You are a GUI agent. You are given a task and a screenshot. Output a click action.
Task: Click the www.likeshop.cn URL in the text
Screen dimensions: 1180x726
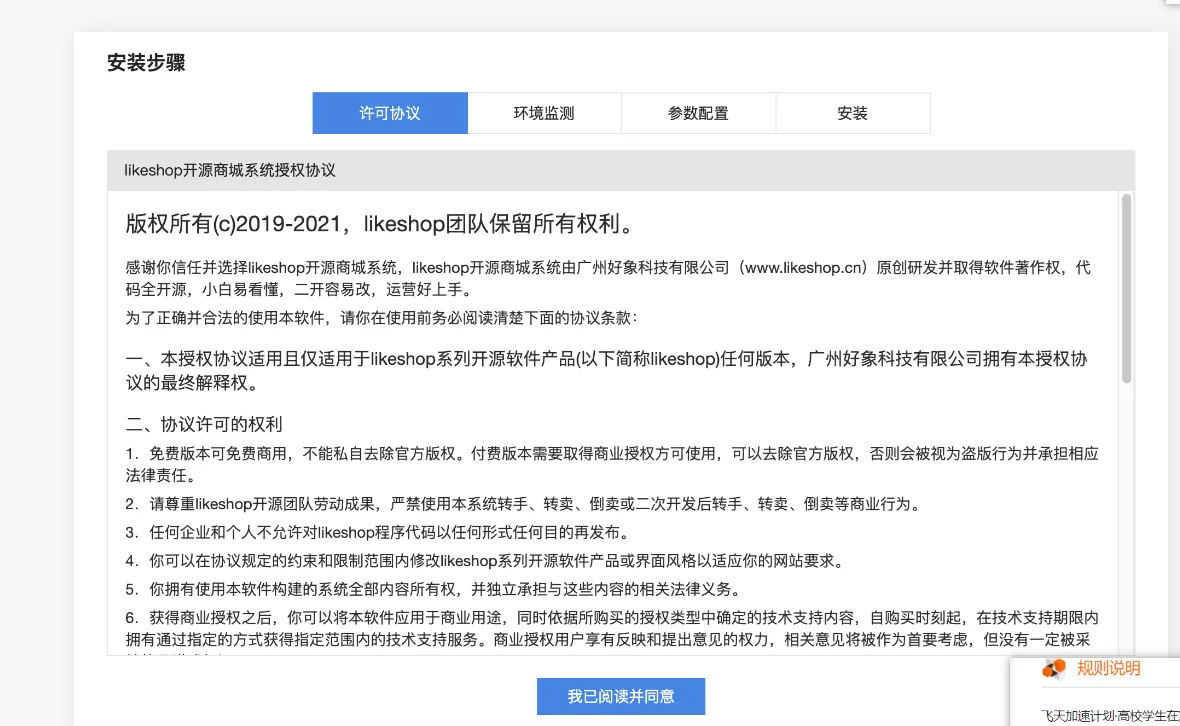tap(804, 268)
